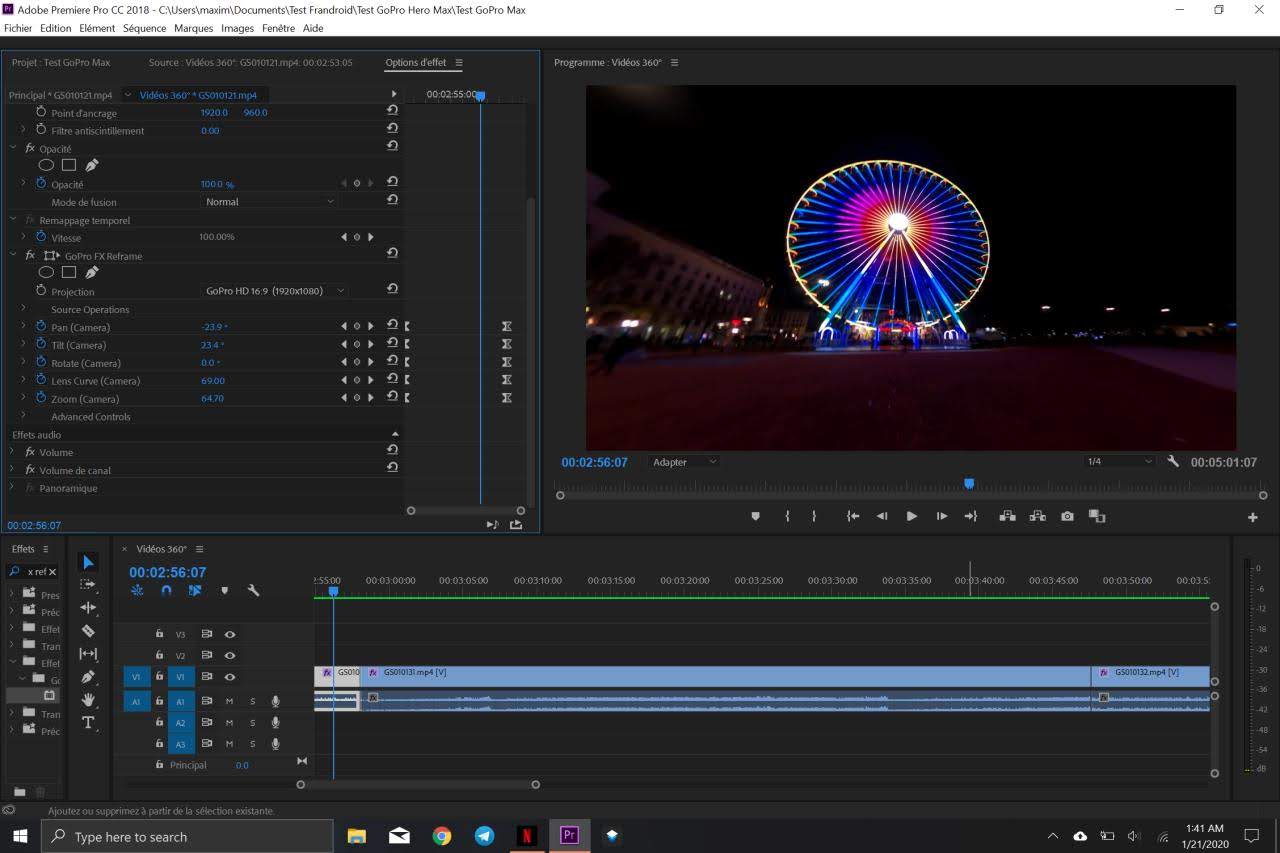Mute audio track A1
Screen dimensions: 1280x853
pyautogui.click(x=229, y=701)
